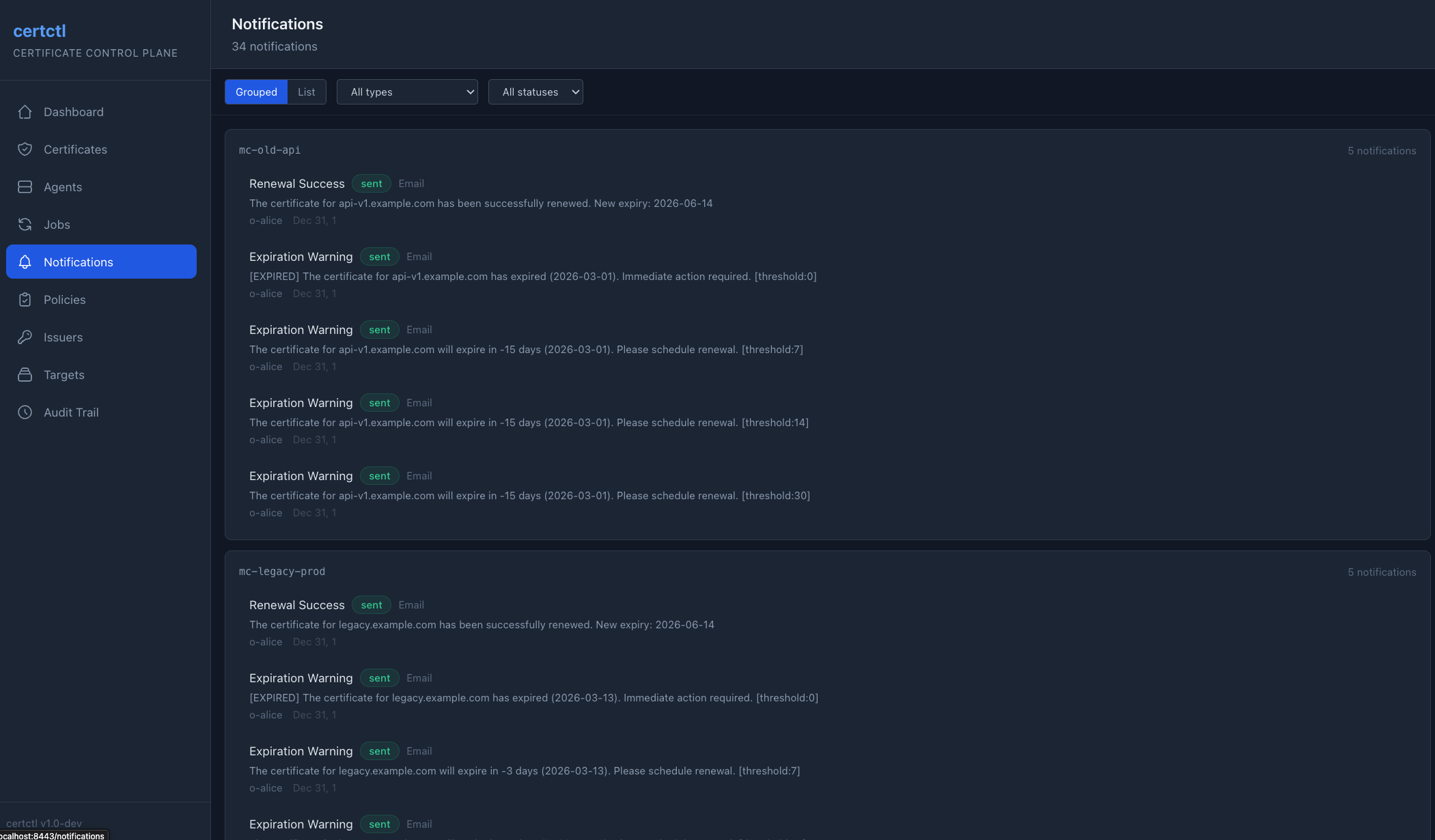The height and width of the screenshot is (840, 1435).
Task: Click the Policies clipboard icon
Action: (x=25, y=300)
